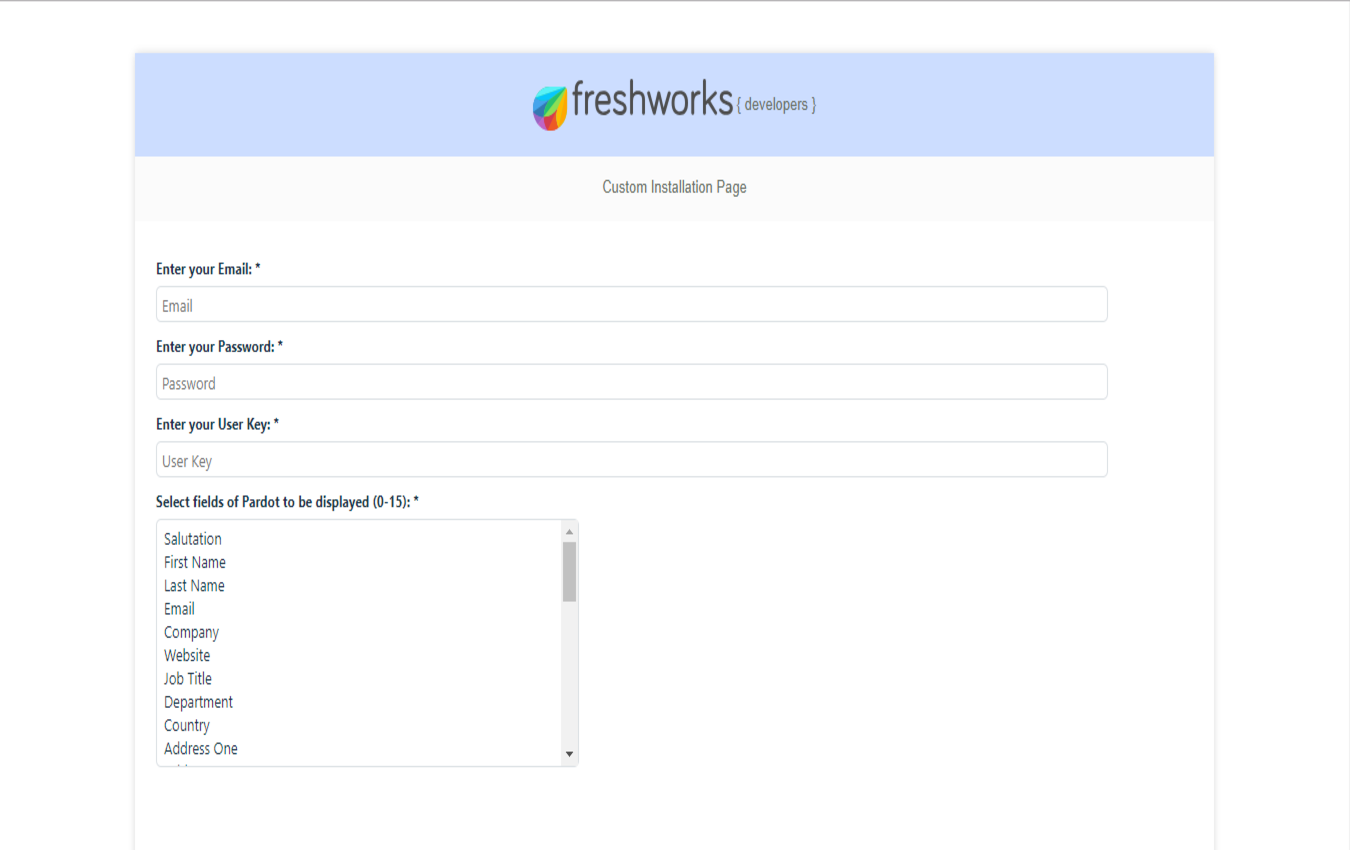Screen dimensions: 1350x850
Task: Click the scroll-down arrow of the fields list
Action: click(x=569, y=755)
